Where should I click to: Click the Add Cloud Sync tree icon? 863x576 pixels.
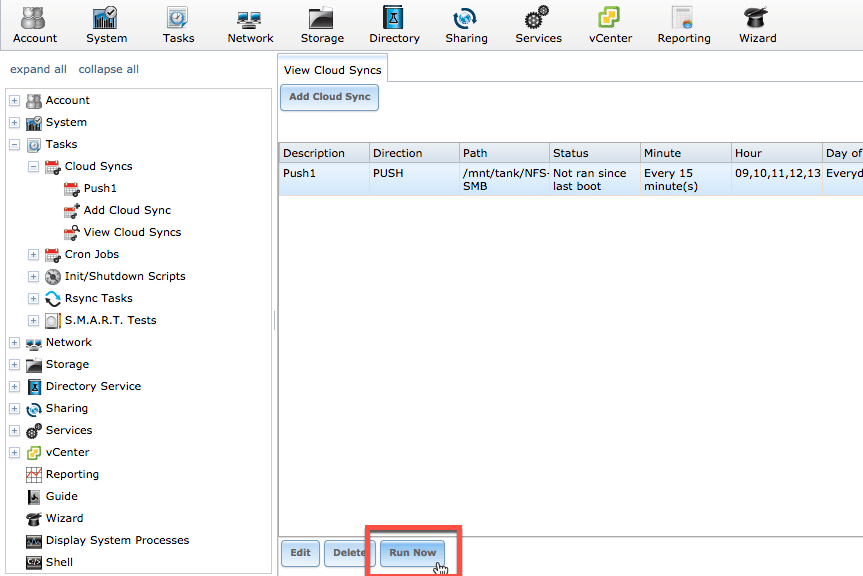72,211
